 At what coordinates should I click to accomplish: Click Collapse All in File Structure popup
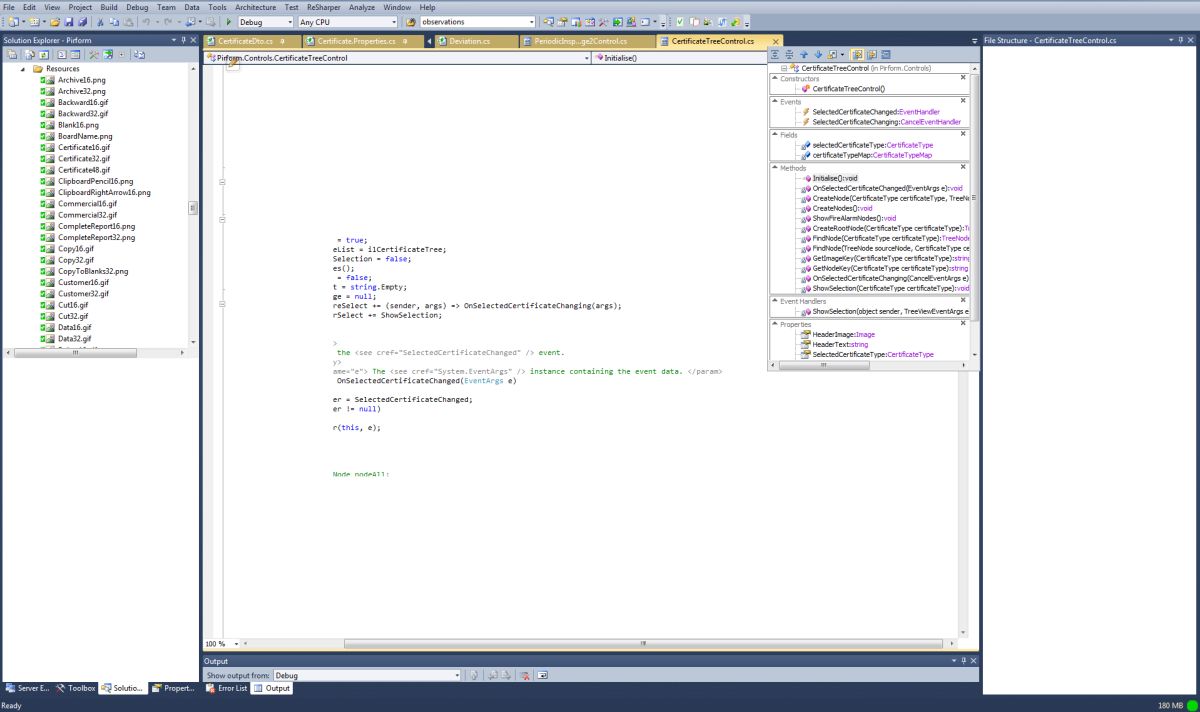[789, 54]
